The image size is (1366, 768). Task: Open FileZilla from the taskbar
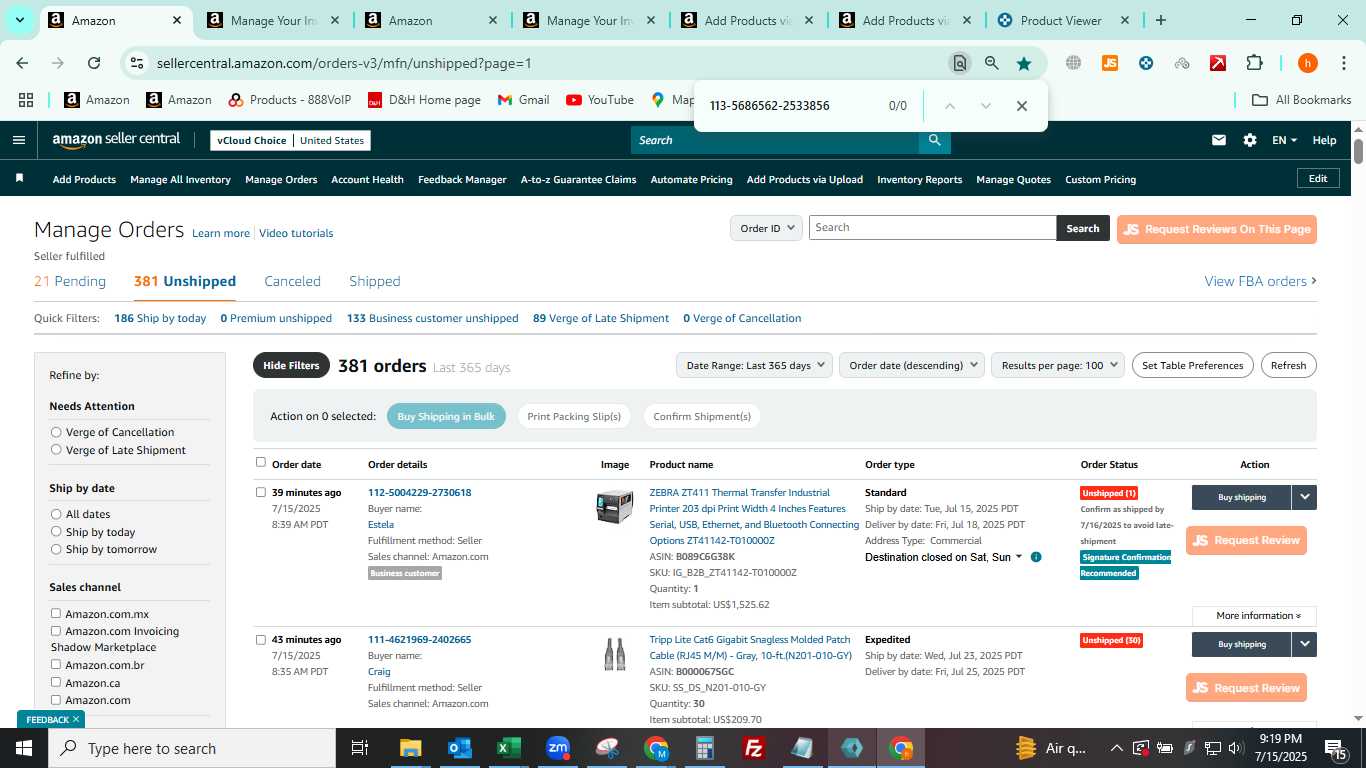click(x=754, y=748)
